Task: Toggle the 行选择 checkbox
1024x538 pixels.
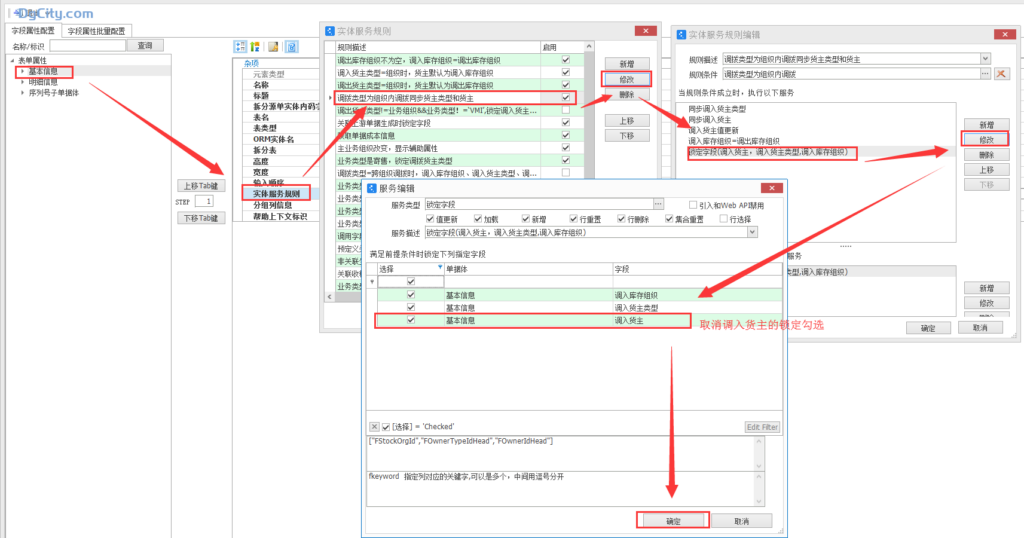Action: pyautogui.click(x=721, y=219)
